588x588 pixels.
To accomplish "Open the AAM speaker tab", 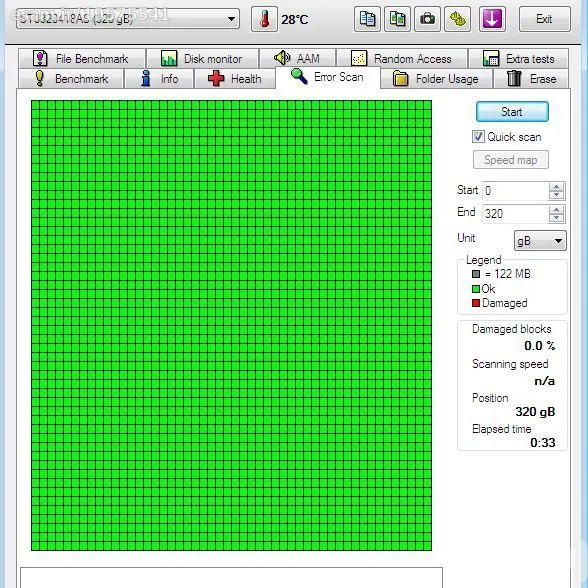I will pyautogui.click(x=297, y=58).
